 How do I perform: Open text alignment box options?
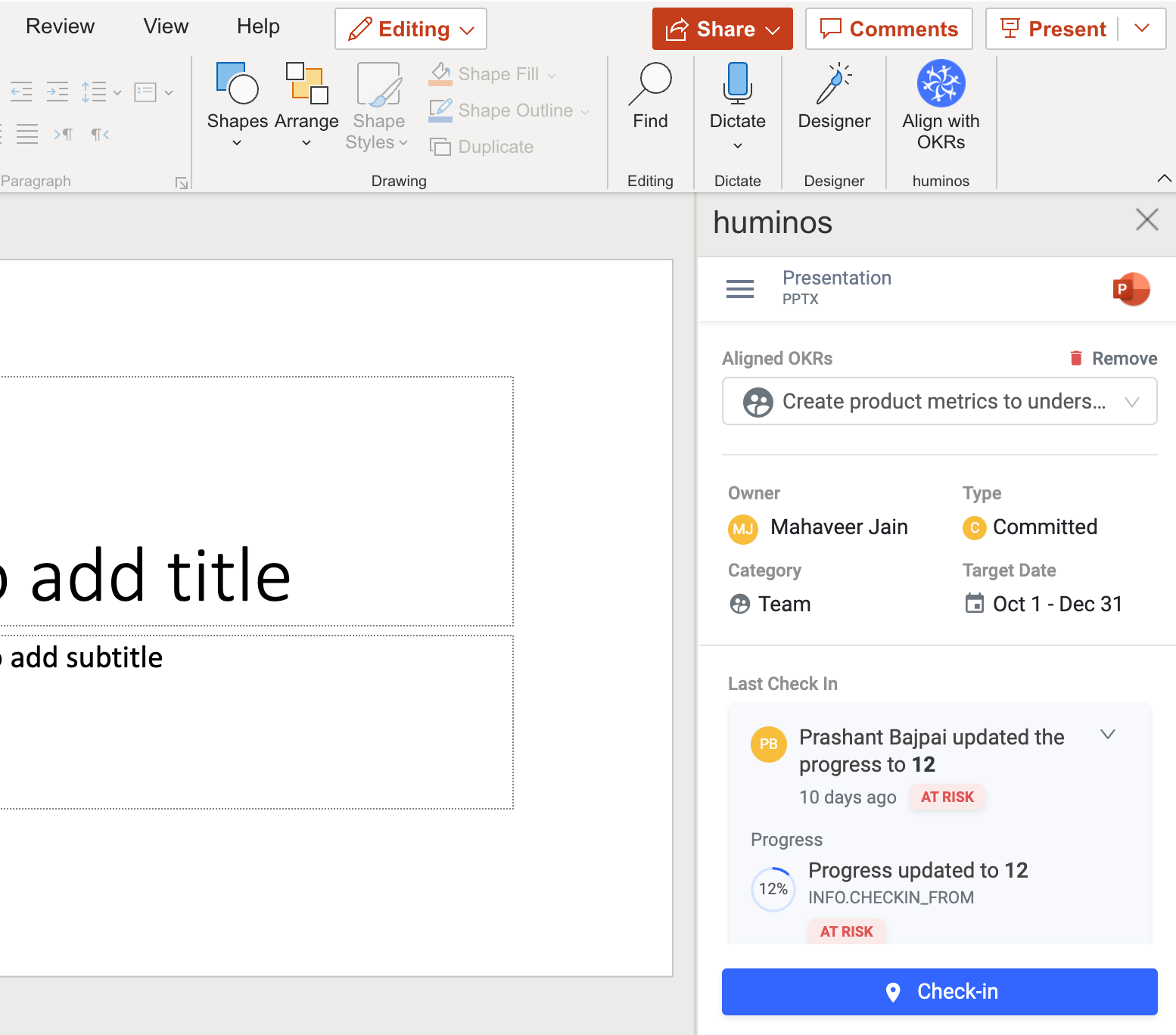(153, 92)
